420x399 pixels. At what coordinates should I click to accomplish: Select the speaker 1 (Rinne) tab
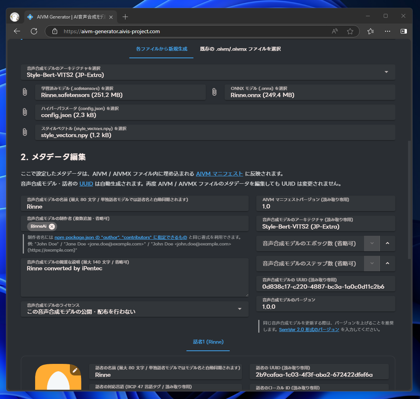coord(208,342)
